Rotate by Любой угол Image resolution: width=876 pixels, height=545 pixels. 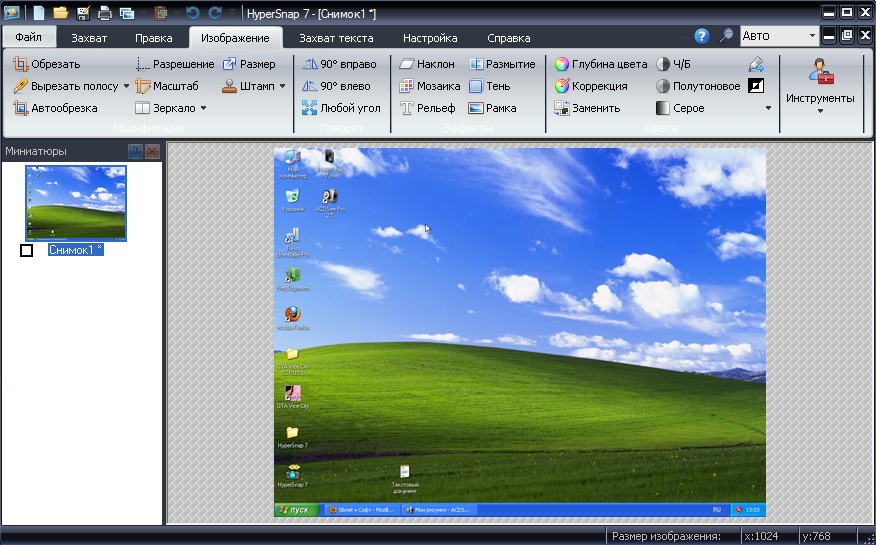pyautogui.click(x=341, y=108)
